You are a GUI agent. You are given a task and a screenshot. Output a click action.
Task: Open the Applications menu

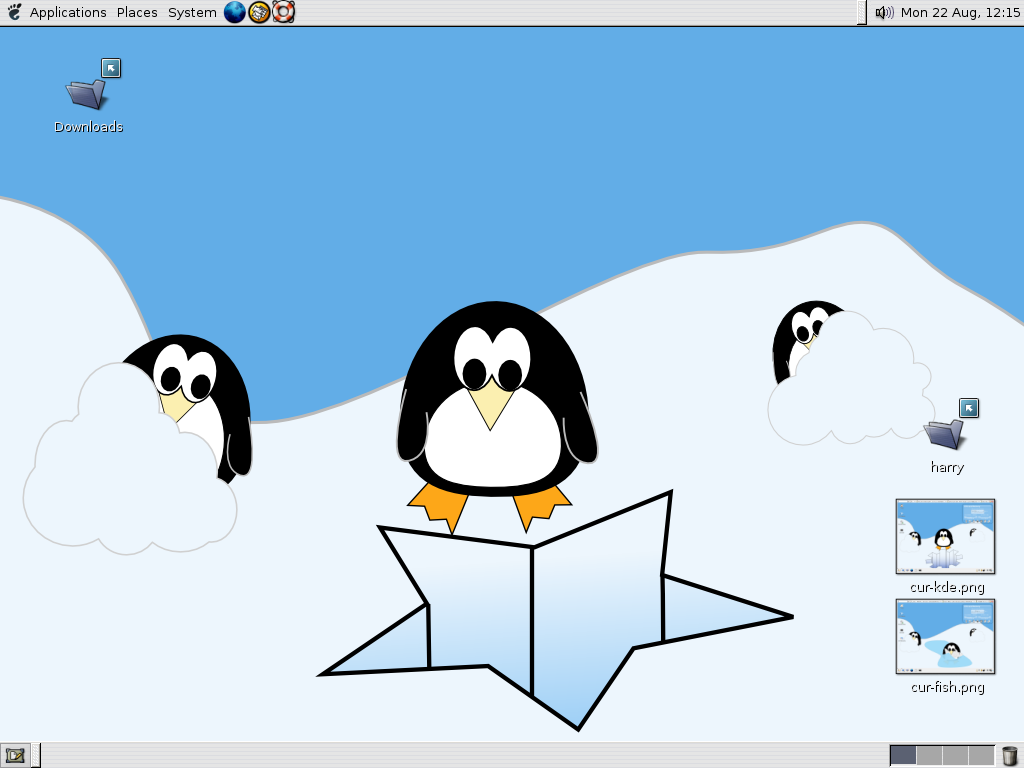(x=68, y=12)
